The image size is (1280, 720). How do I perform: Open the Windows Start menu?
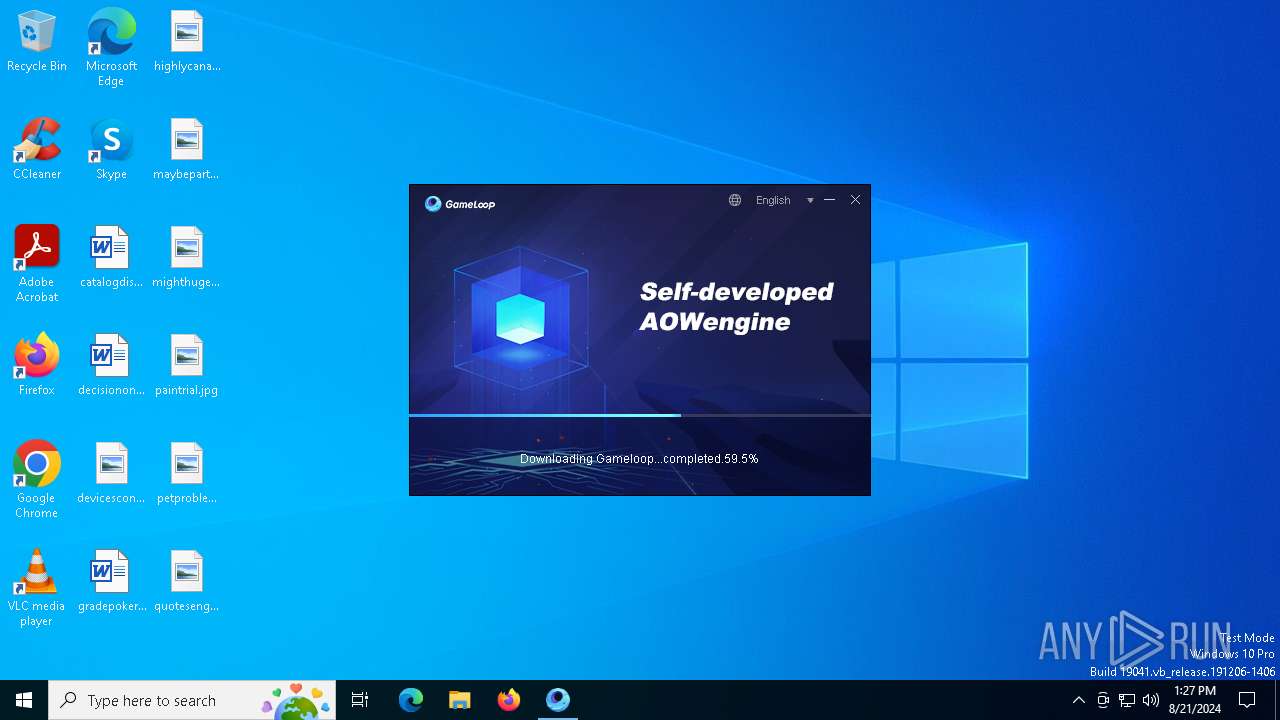pyautogui.click(x=24, y=700)
